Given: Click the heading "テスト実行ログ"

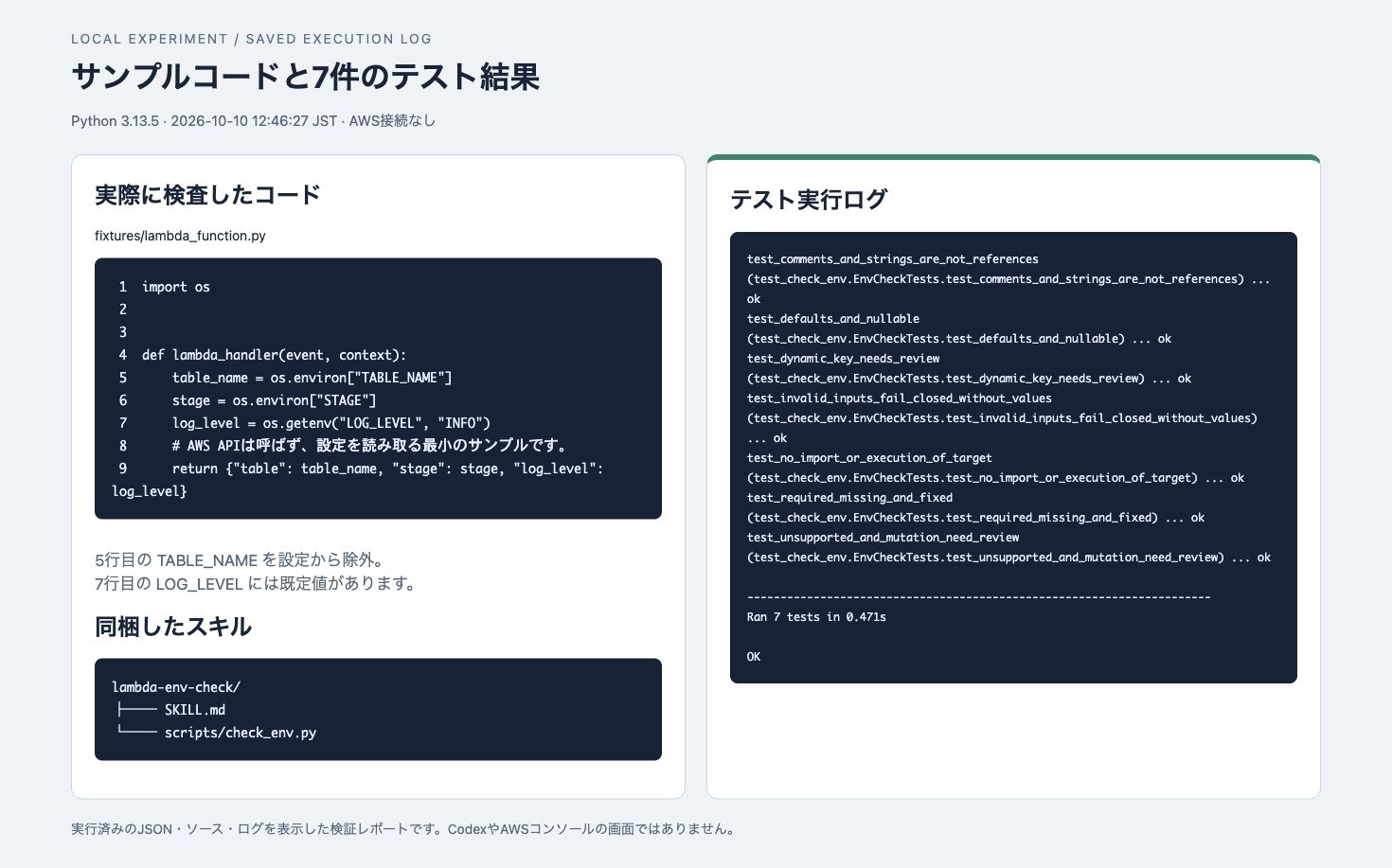Looking at the screenshot, I should click(x=809, y=200).
